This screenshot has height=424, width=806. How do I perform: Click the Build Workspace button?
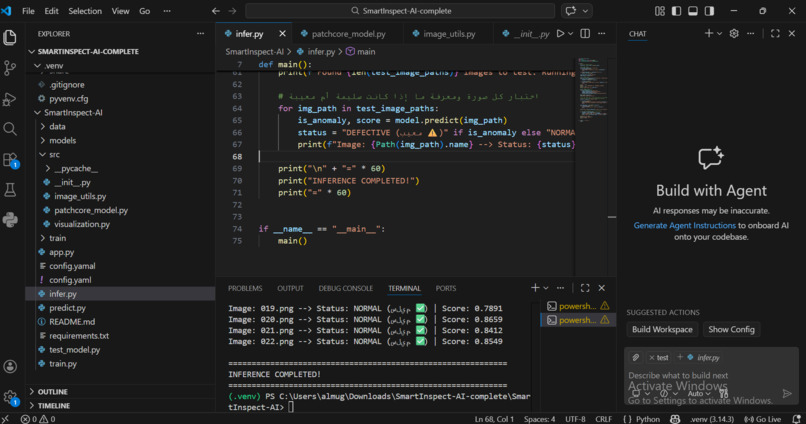click(662, 329)
